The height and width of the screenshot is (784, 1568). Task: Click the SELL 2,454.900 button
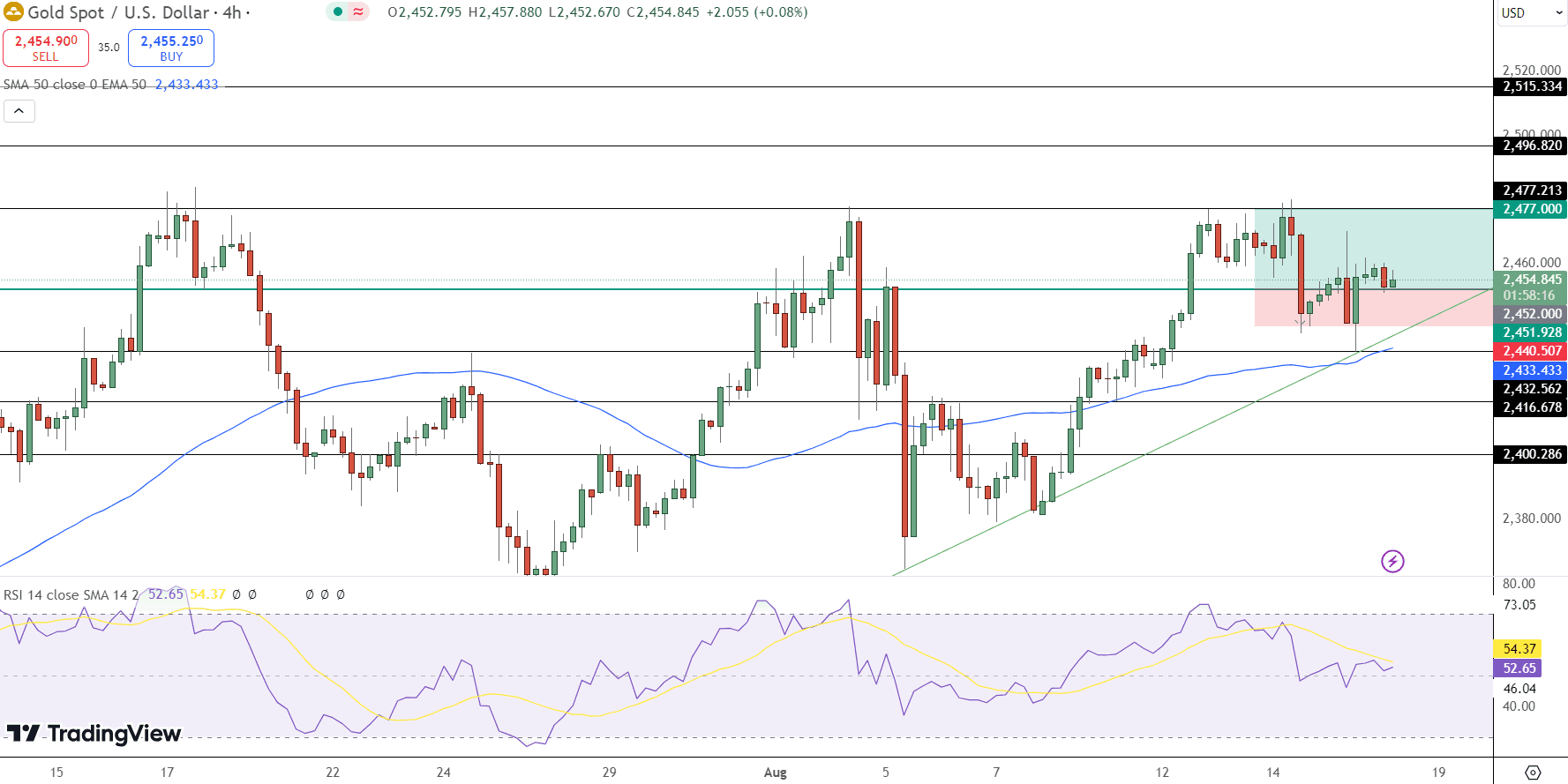click(x=46, y=48)
